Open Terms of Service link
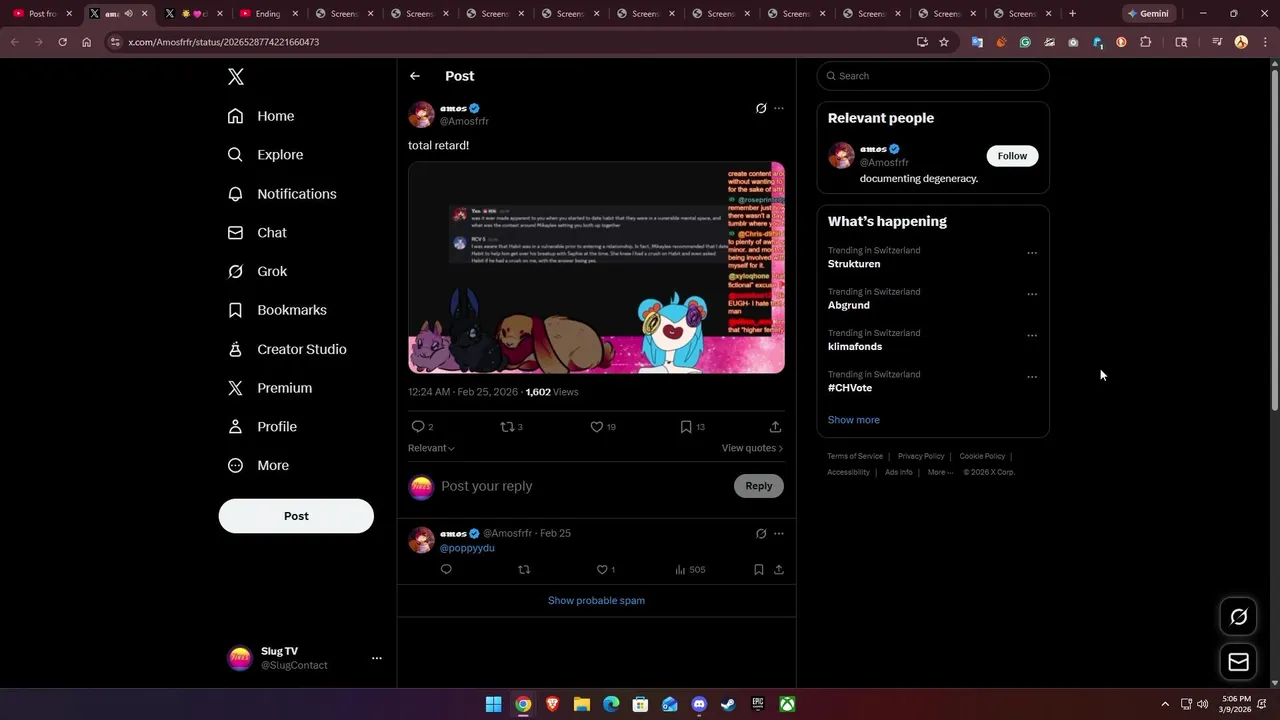 pyautogui.click(x=855, y=456)
